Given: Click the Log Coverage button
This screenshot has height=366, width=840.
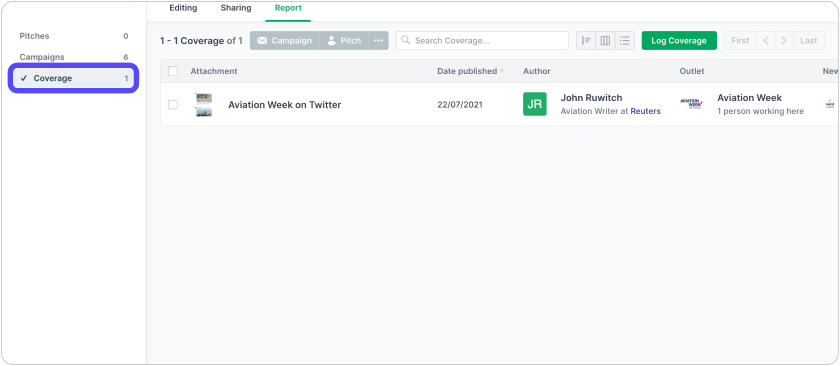Looking at the screenshot, I should click(679, 41).
